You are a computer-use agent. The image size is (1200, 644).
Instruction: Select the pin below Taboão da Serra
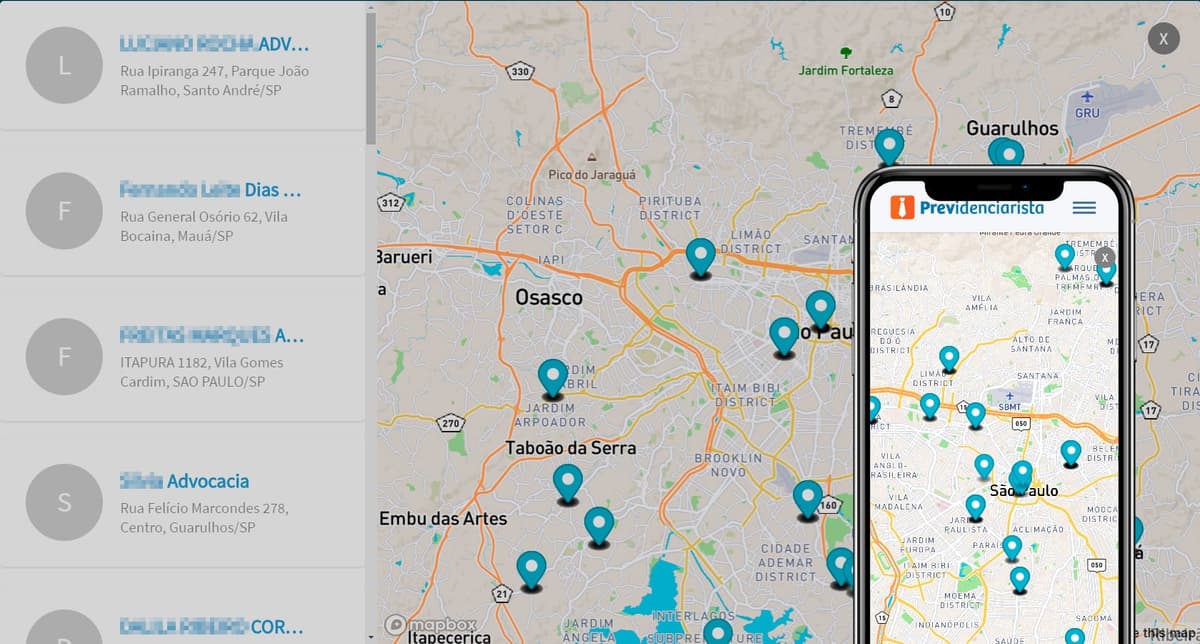click(568, 483)
